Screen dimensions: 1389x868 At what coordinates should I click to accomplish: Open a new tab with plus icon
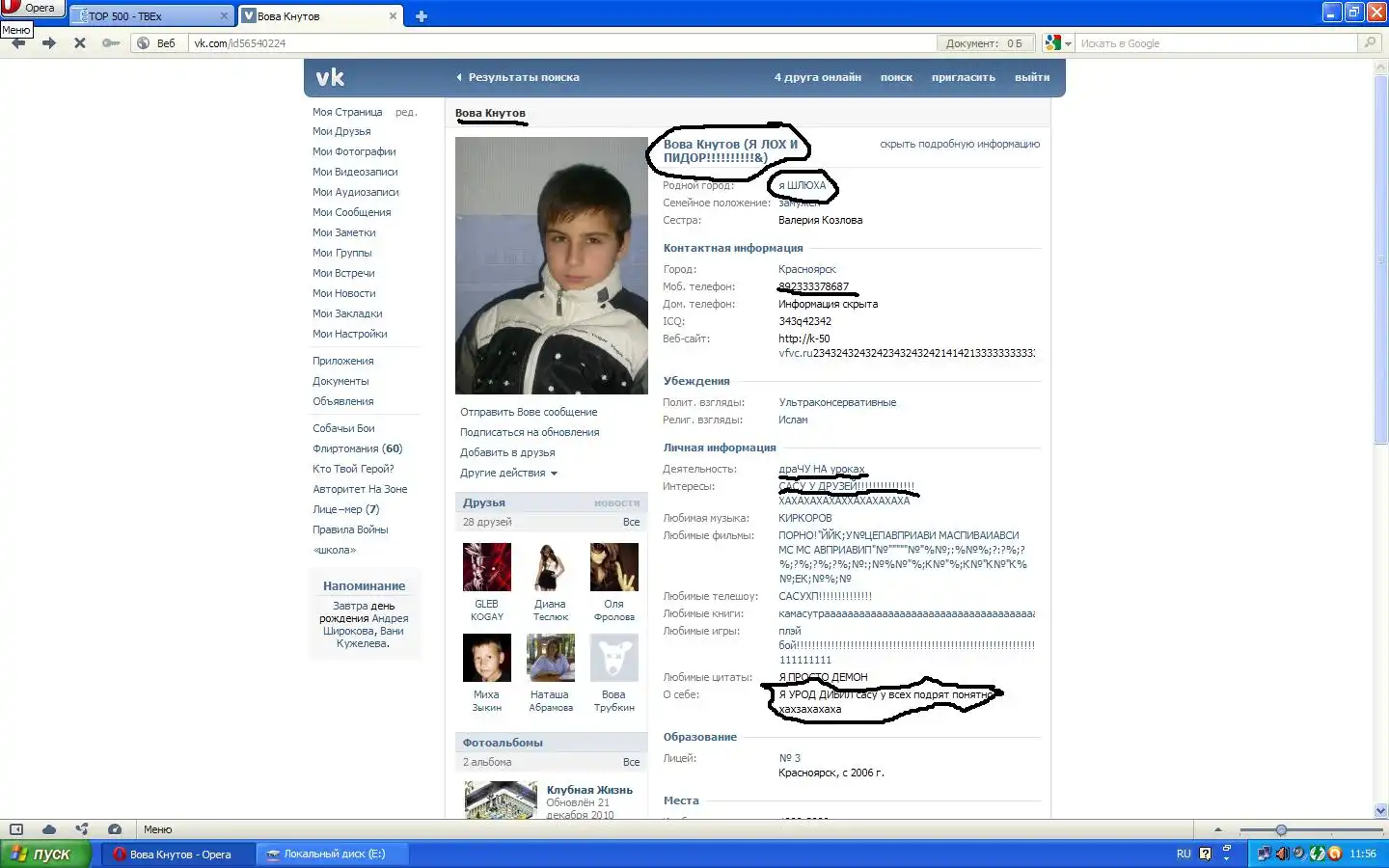421,16
